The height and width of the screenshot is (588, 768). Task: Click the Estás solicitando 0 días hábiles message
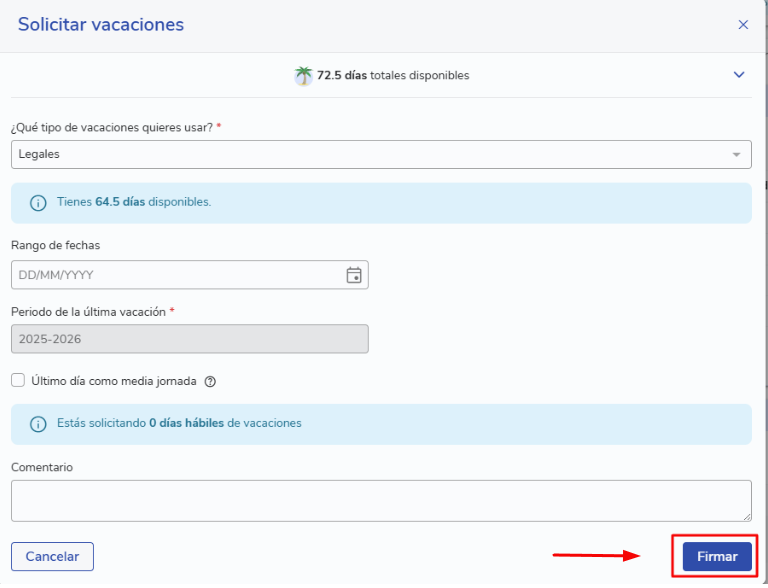pos(179,423)
